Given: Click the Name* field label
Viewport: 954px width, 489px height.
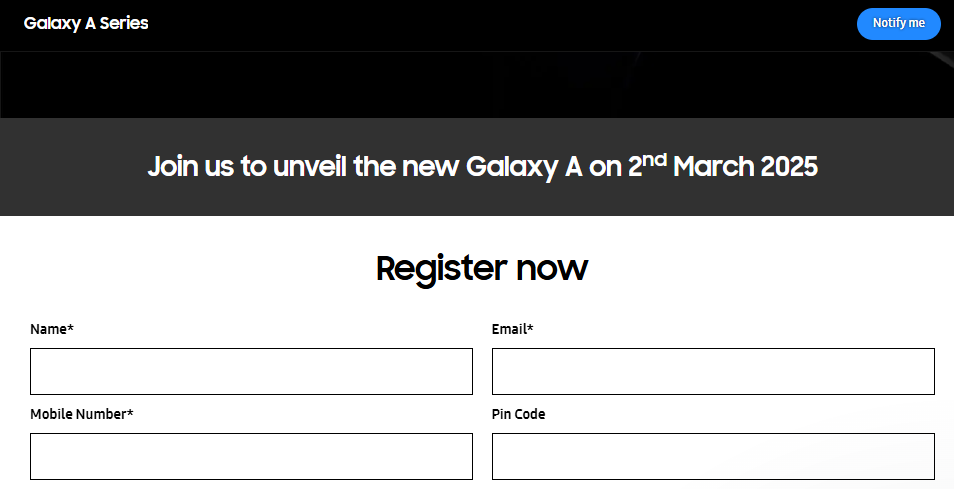Looking at the screenshot, I should click(x=52, y=329).
